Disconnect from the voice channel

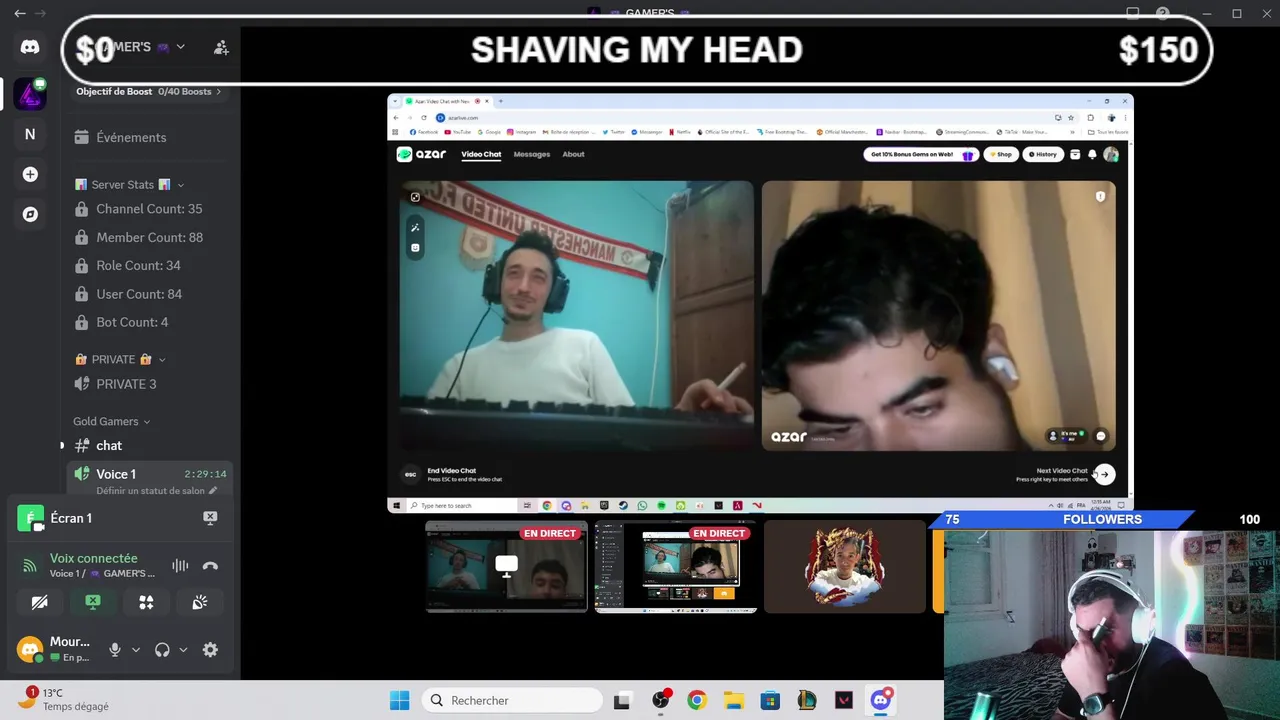pos(210,565)
